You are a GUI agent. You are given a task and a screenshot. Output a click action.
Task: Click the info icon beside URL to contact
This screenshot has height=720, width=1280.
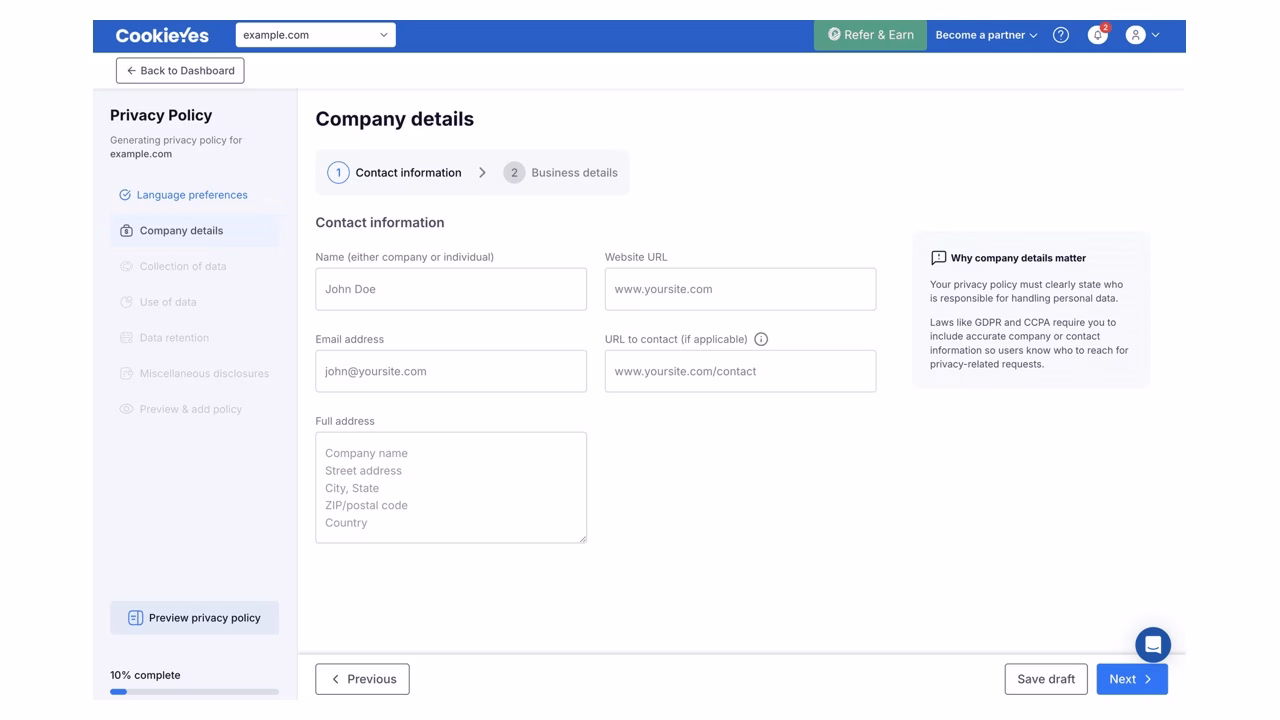point(761,339)
